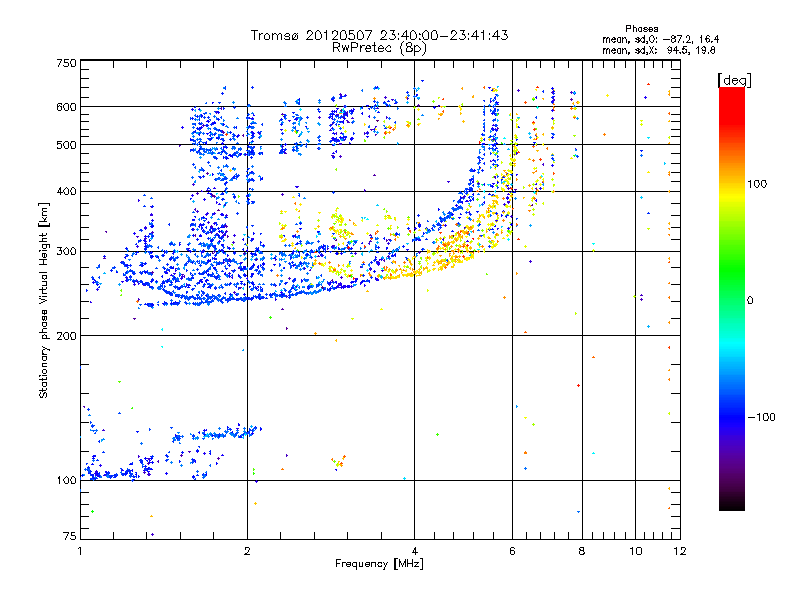The height and width of the screenshot is (600, 800).
Task: Click y-axis tick label '300'
Action: point(66,252)
